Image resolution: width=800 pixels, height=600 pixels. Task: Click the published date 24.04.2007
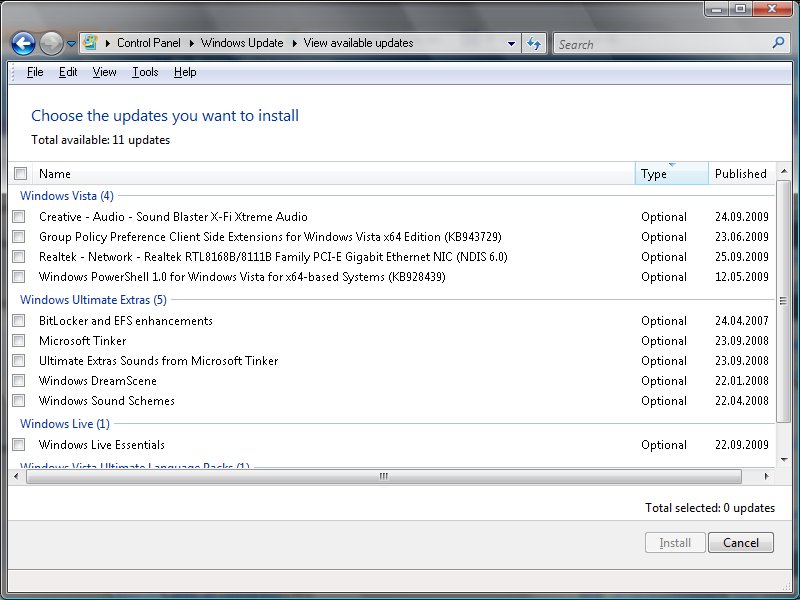pyautogui.click(x=742, y=321)
